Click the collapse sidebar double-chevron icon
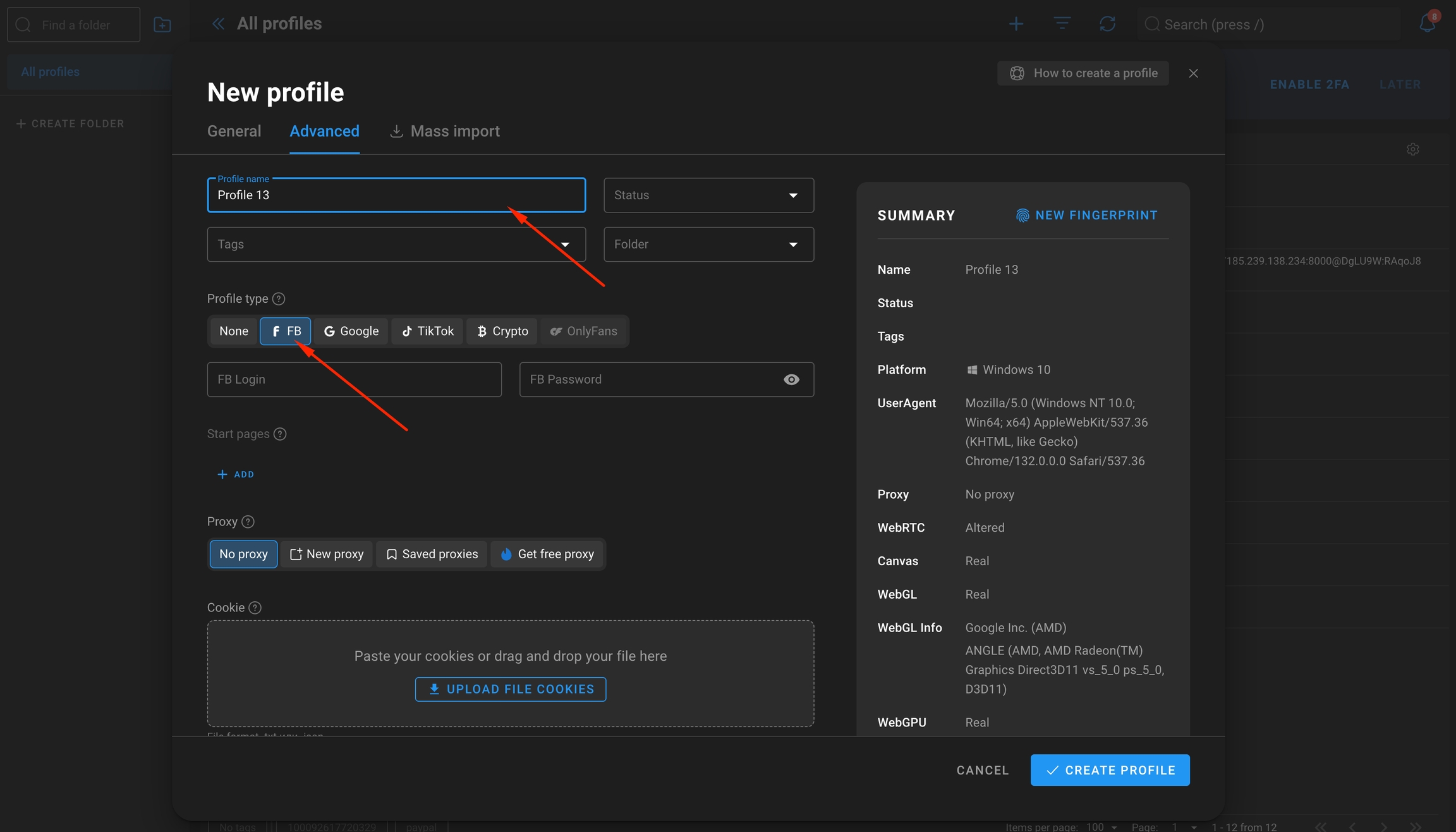 218,24
